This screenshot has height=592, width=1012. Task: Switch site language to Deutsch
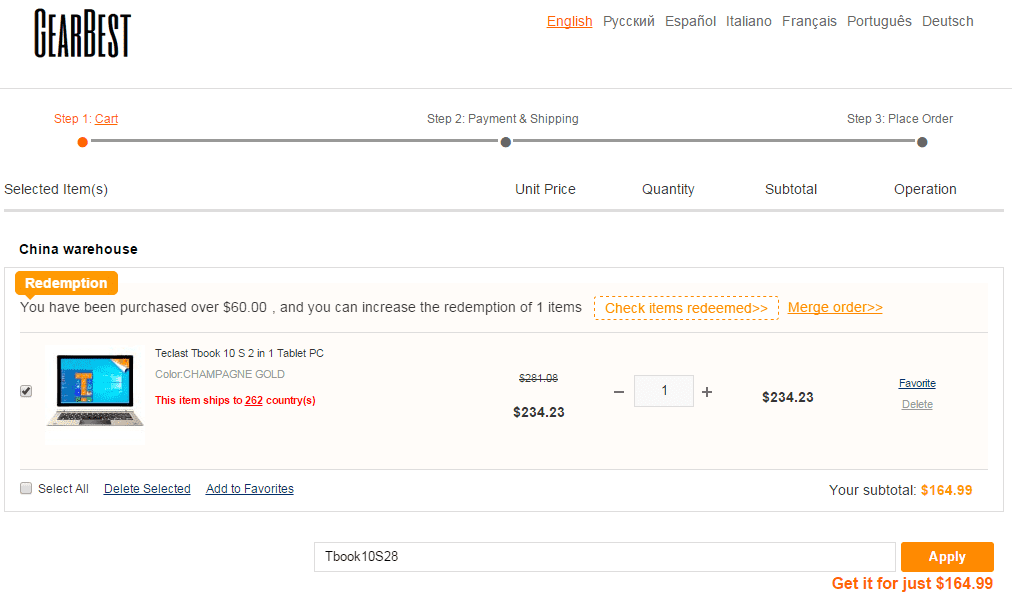click(947, 21)
